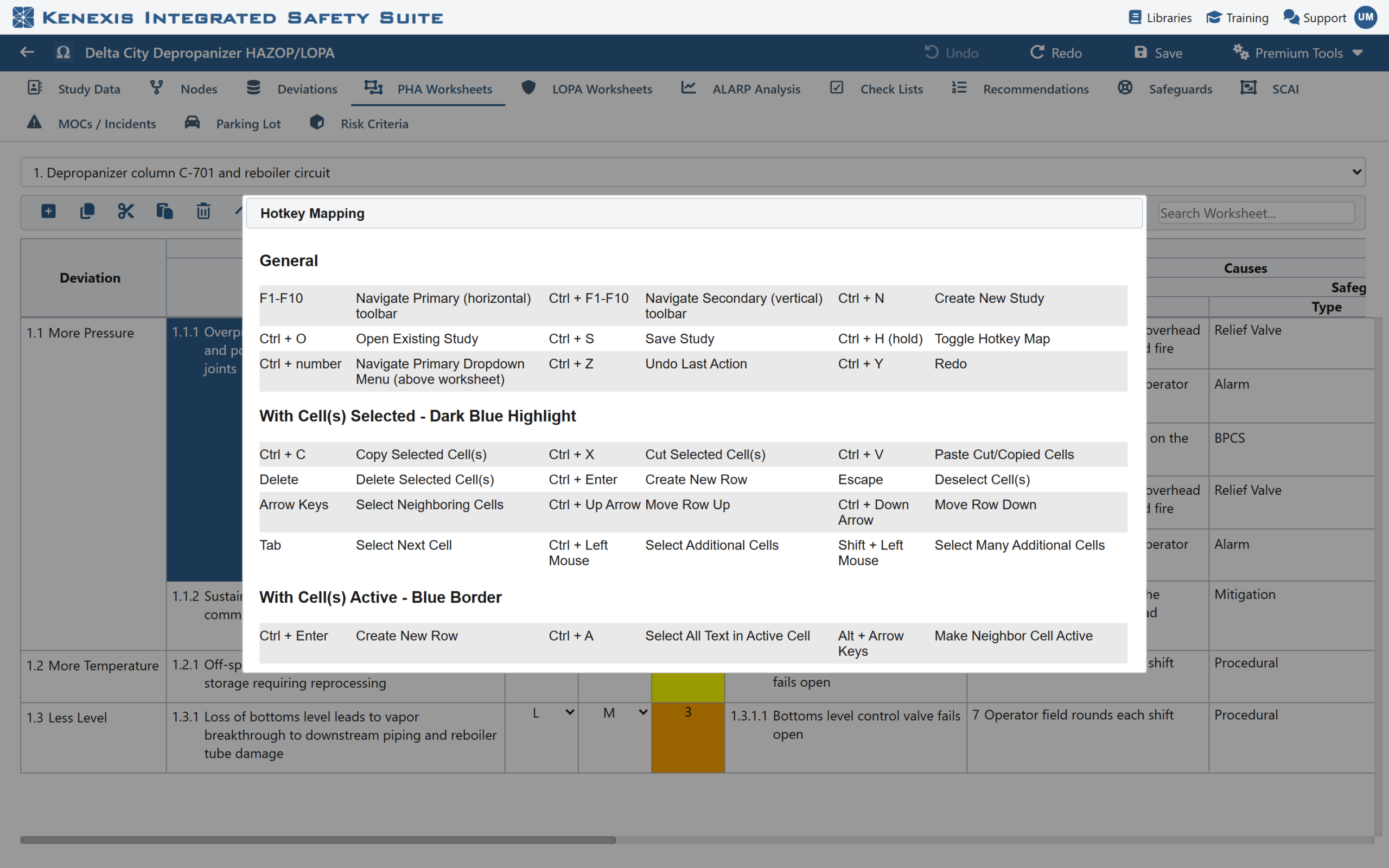This screenshot has height=868, width=1389.
Task: Click the Search Worksheet input field
Action: [x=1257, y=213]
